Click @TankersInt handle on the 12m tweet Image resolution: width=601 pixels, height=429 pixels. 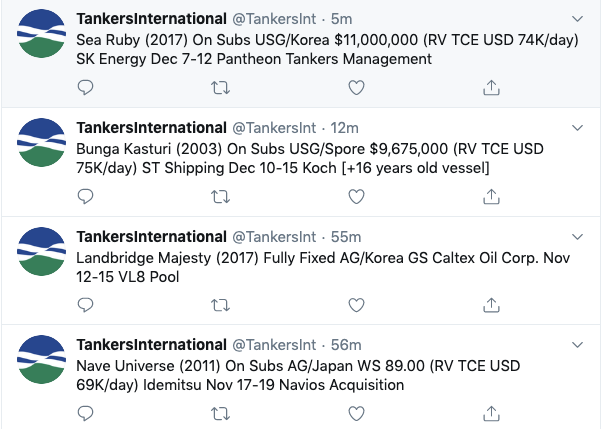pyautogui.click(x=274, y=128)
